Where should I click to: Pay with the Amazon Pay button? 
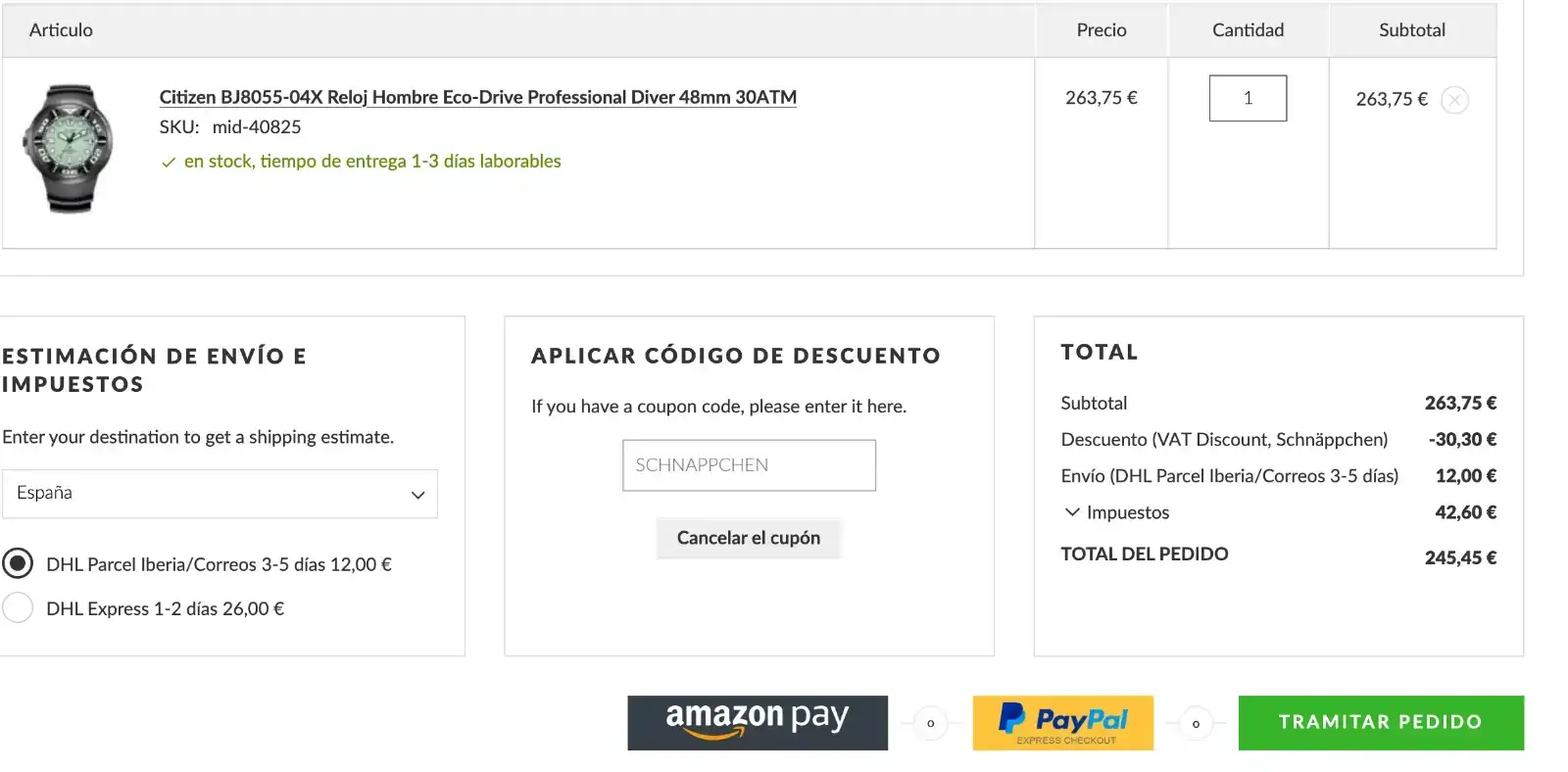[757, 723]
